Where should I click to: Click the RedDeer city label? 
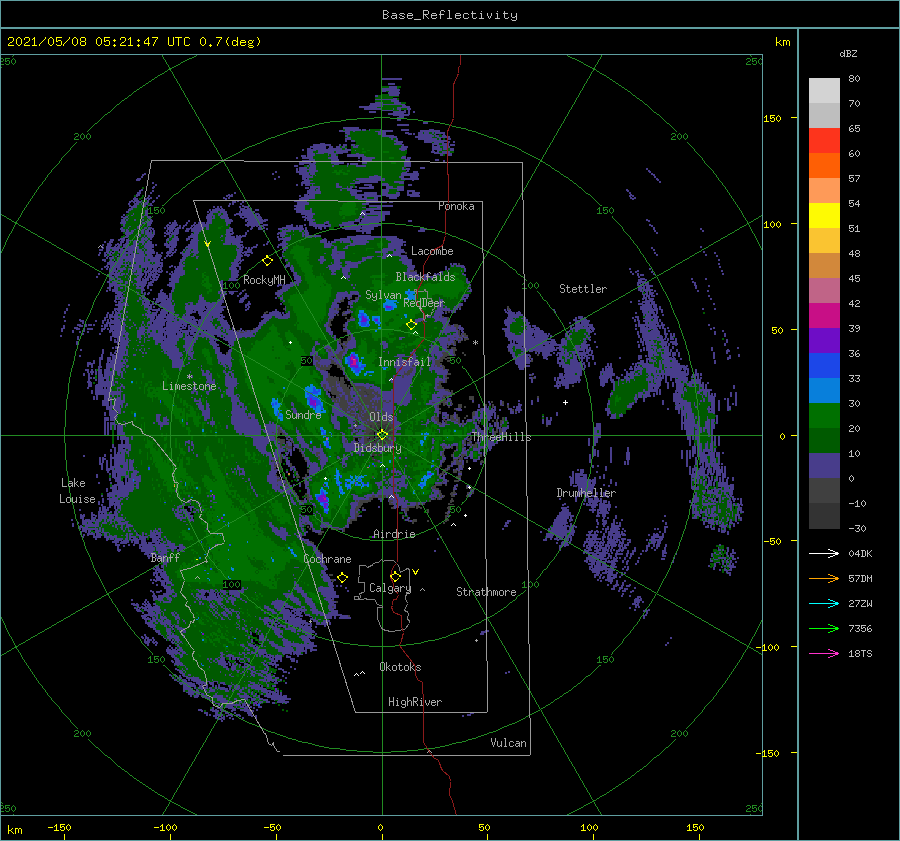tap(424, 303)
